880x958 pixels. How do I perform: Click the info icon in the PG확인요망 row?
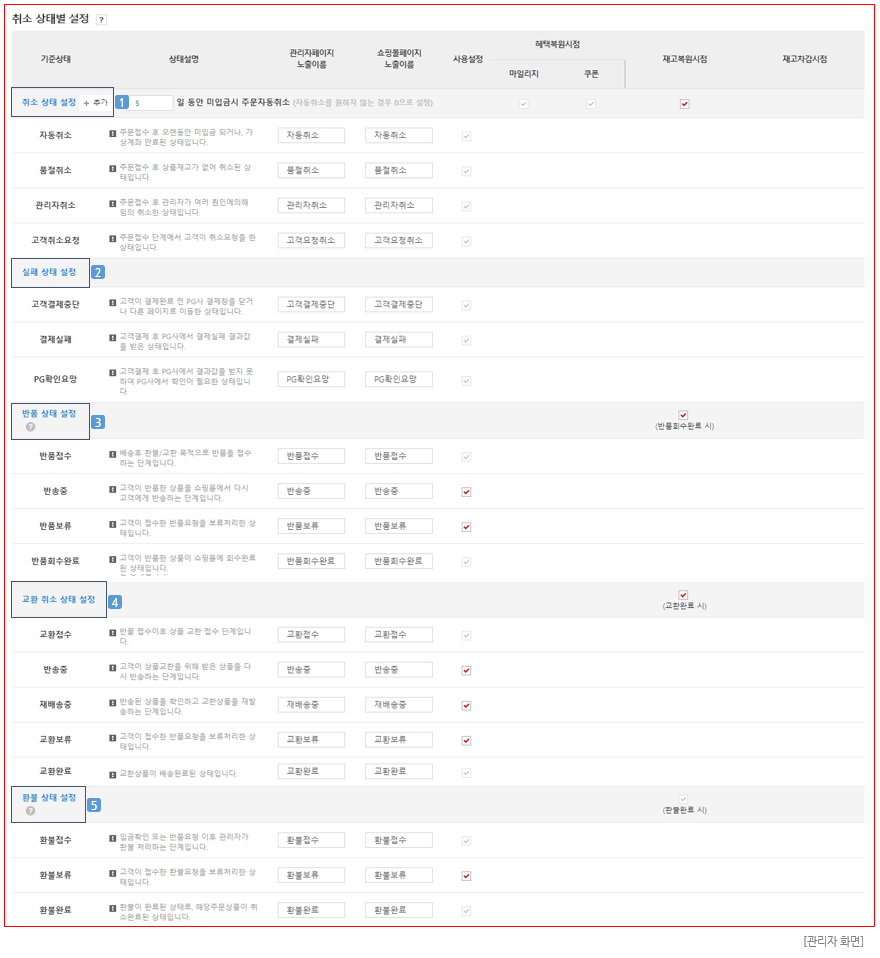coord(112,372)
